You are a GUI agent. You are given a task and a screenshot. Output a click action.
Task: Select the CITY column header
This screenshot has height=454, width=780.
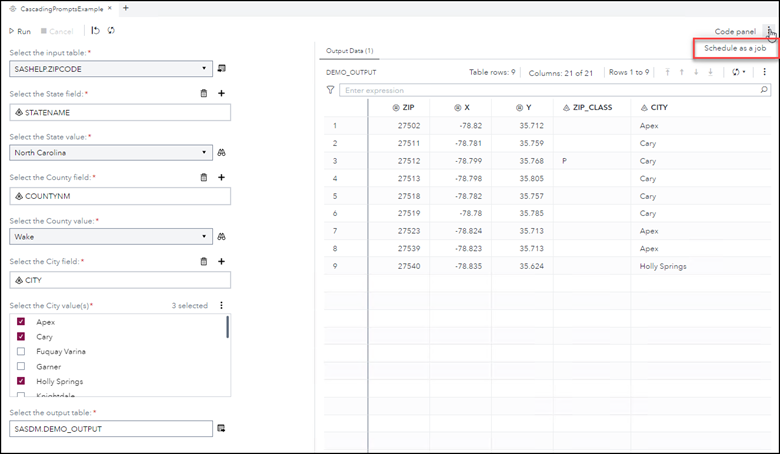(701, 107)
